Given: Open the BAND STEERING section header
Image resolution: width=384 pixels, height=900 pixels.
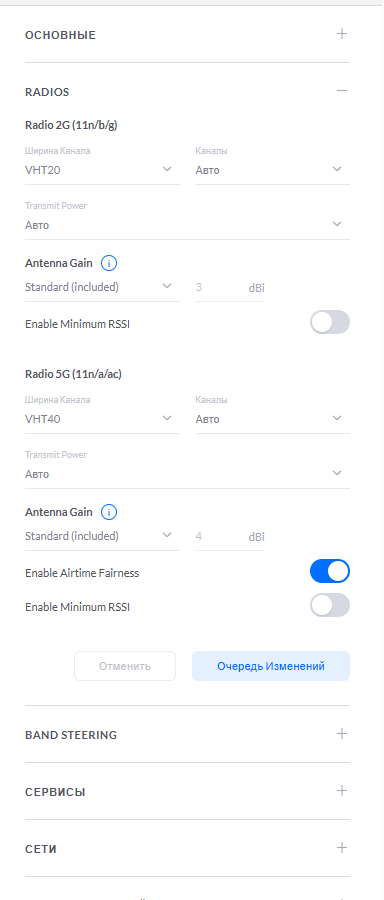Looking at the screenshot, I should (187, 735).
